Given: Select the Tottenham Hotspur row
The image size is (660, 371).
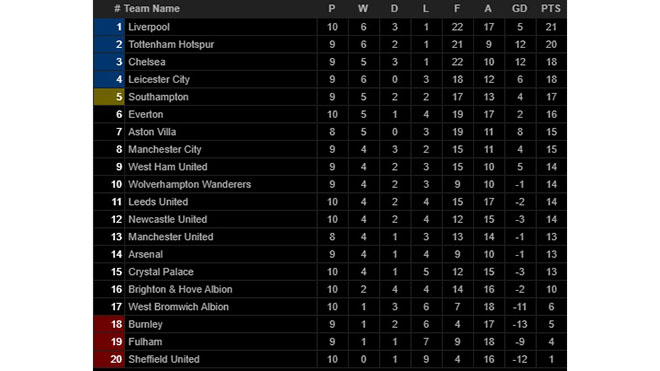Looking at the screenshot, I should 330,45.
